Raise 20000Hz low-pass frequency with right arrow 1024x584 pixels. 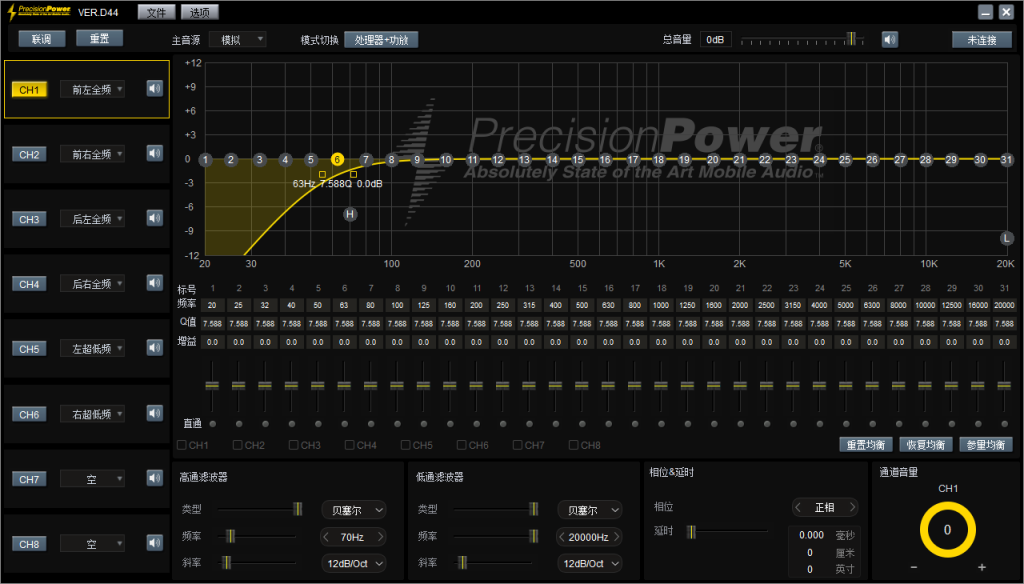coord(616,537)
